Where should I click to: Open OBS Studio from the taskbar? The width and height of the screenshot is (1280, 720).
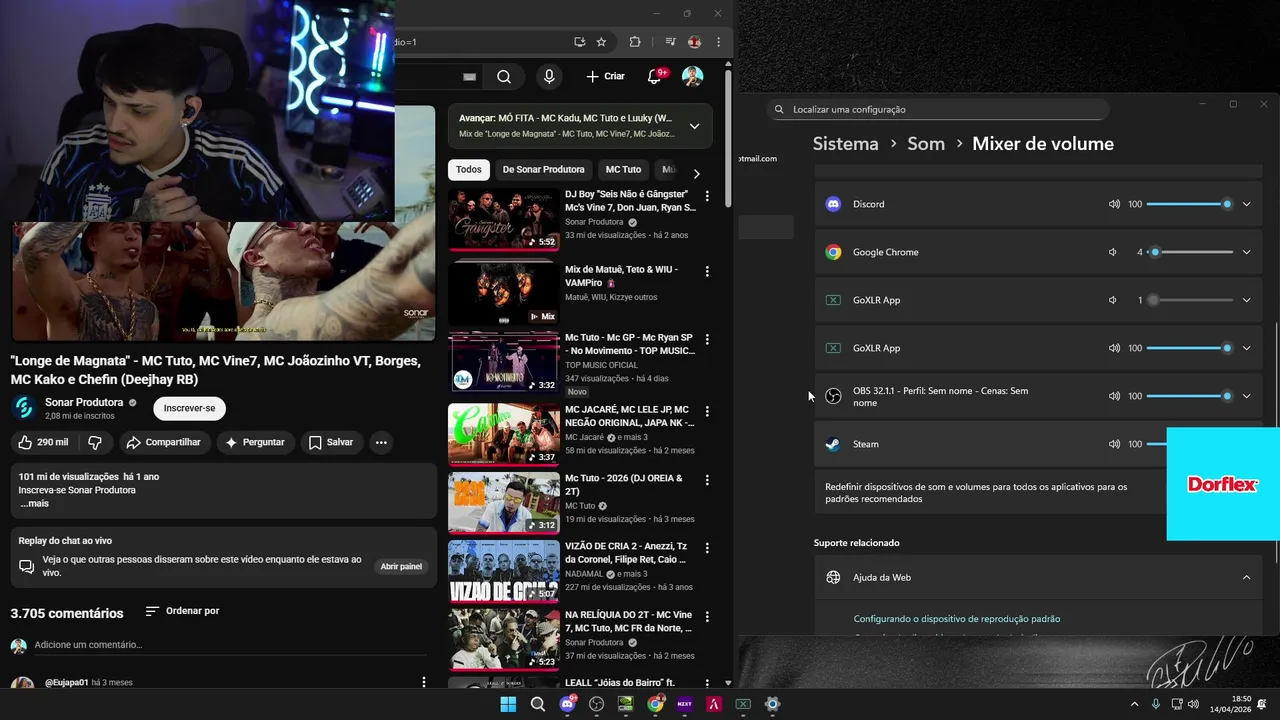[x=597, y=704]
